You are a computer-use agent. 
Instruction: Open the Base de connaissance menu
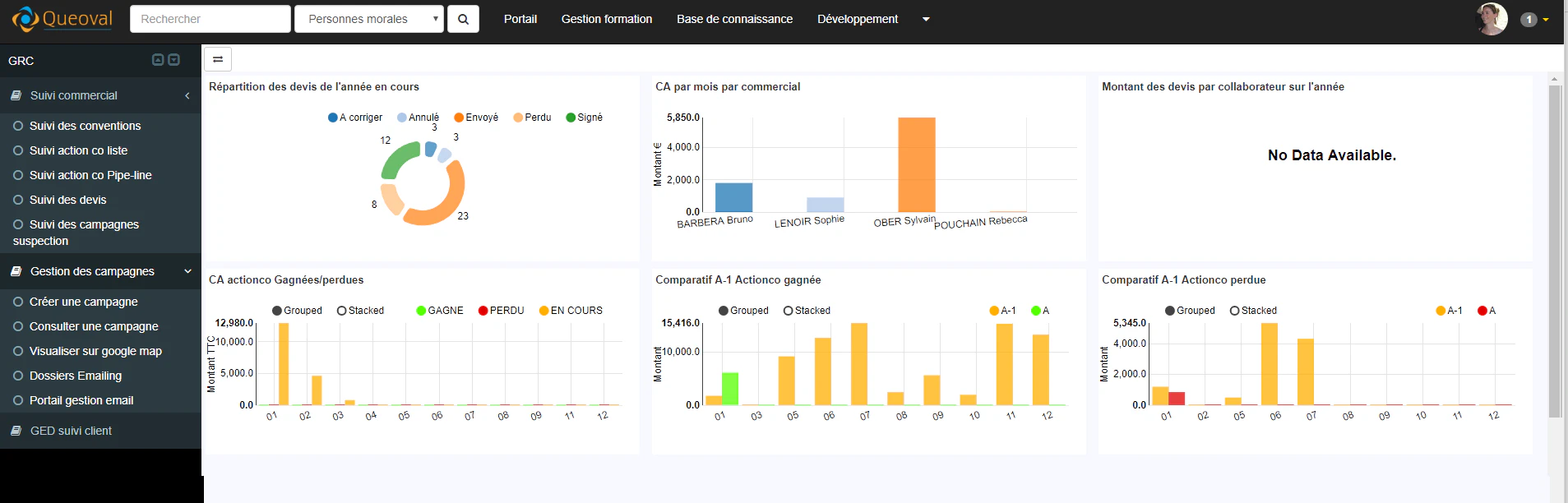click(734, 19)
